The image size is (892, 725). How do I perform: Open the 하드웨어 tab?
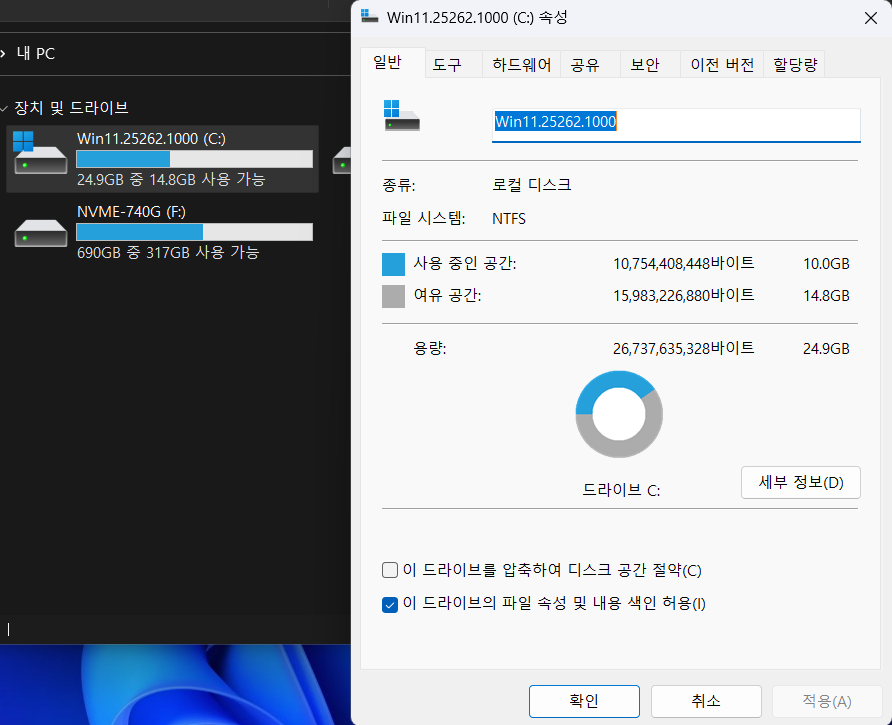(x=521, y=64)
